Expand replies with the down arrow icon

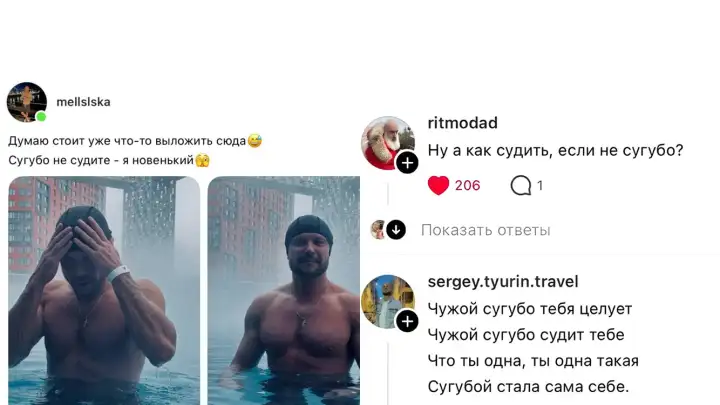[x=396, y=230]
